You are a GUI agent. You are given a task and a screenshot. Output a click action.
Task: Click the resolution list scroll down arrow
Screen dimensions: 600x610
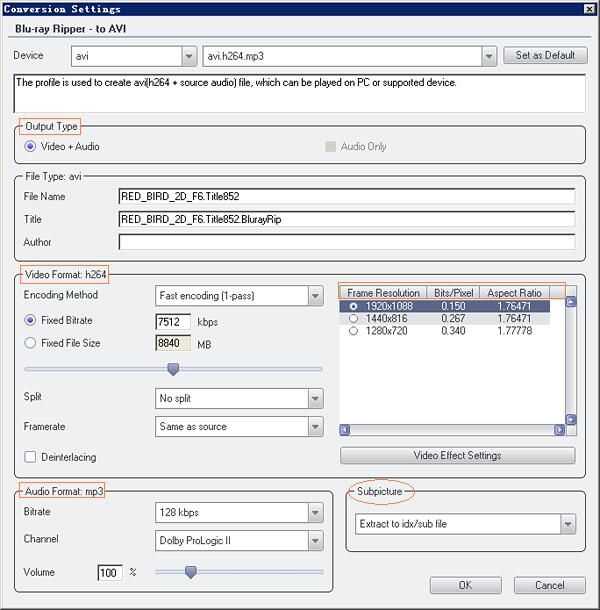(x=571, y=419)
